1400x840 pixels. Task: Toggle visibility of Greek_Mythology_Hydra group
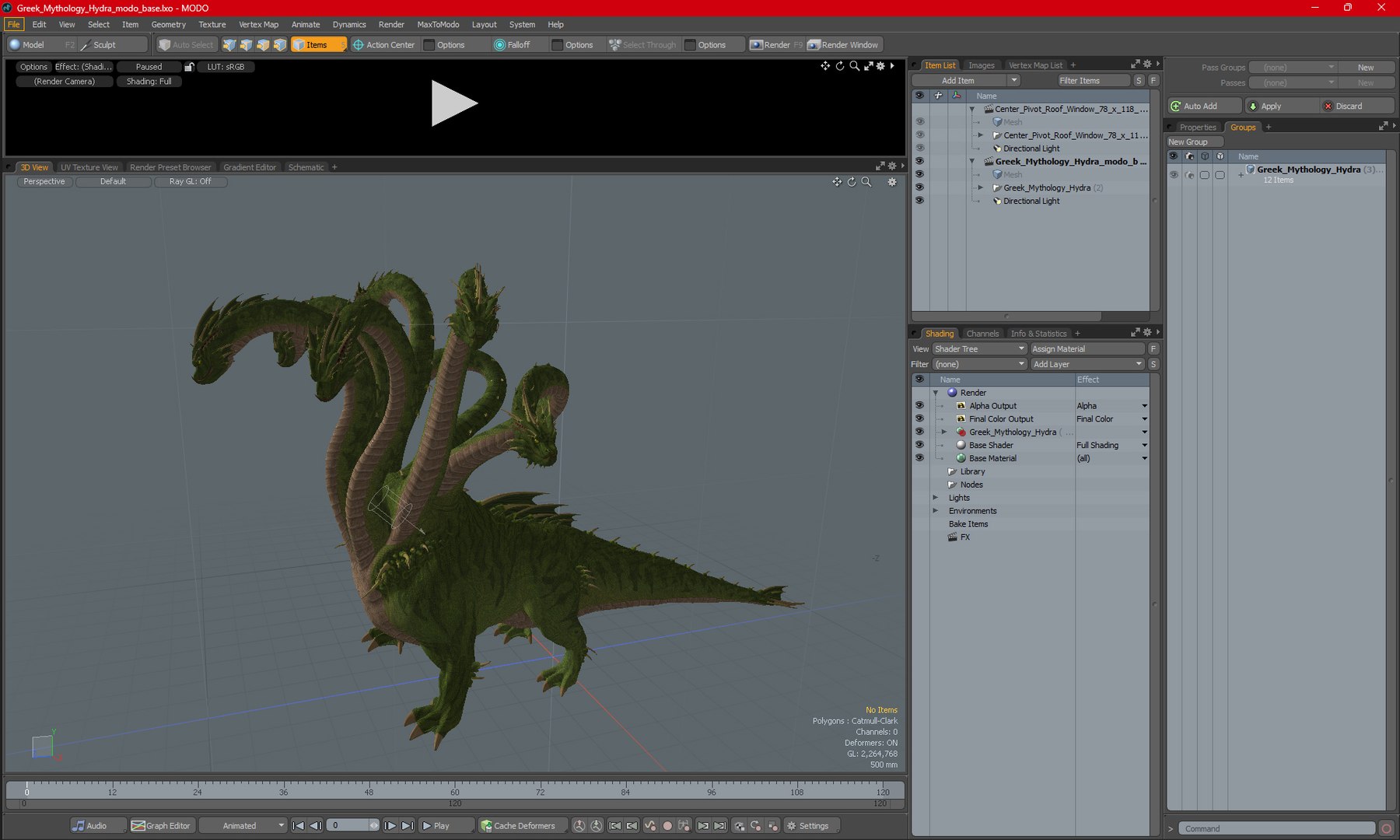tap(1174, 175)
